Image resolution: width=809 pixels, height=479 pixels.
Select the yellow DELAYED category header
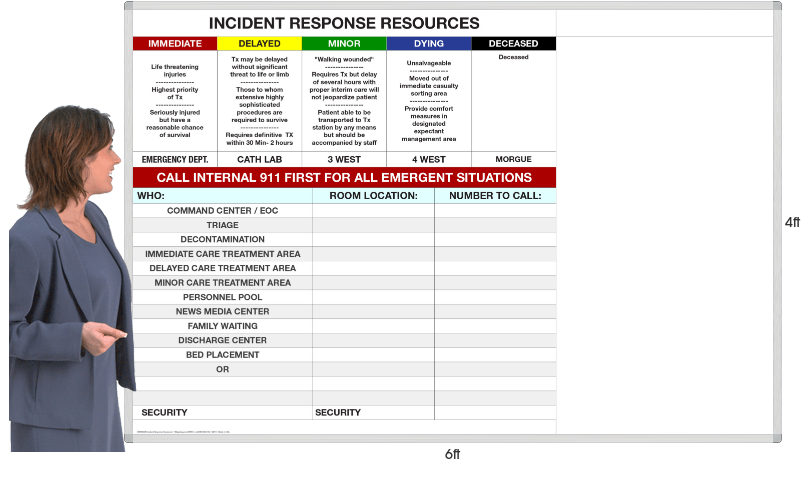coord(259,44)
